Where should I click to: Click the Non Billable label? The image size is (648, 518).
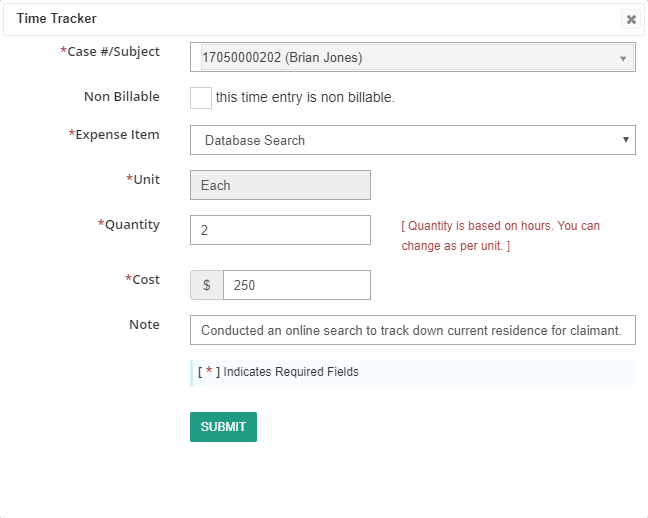coord(122,96)
